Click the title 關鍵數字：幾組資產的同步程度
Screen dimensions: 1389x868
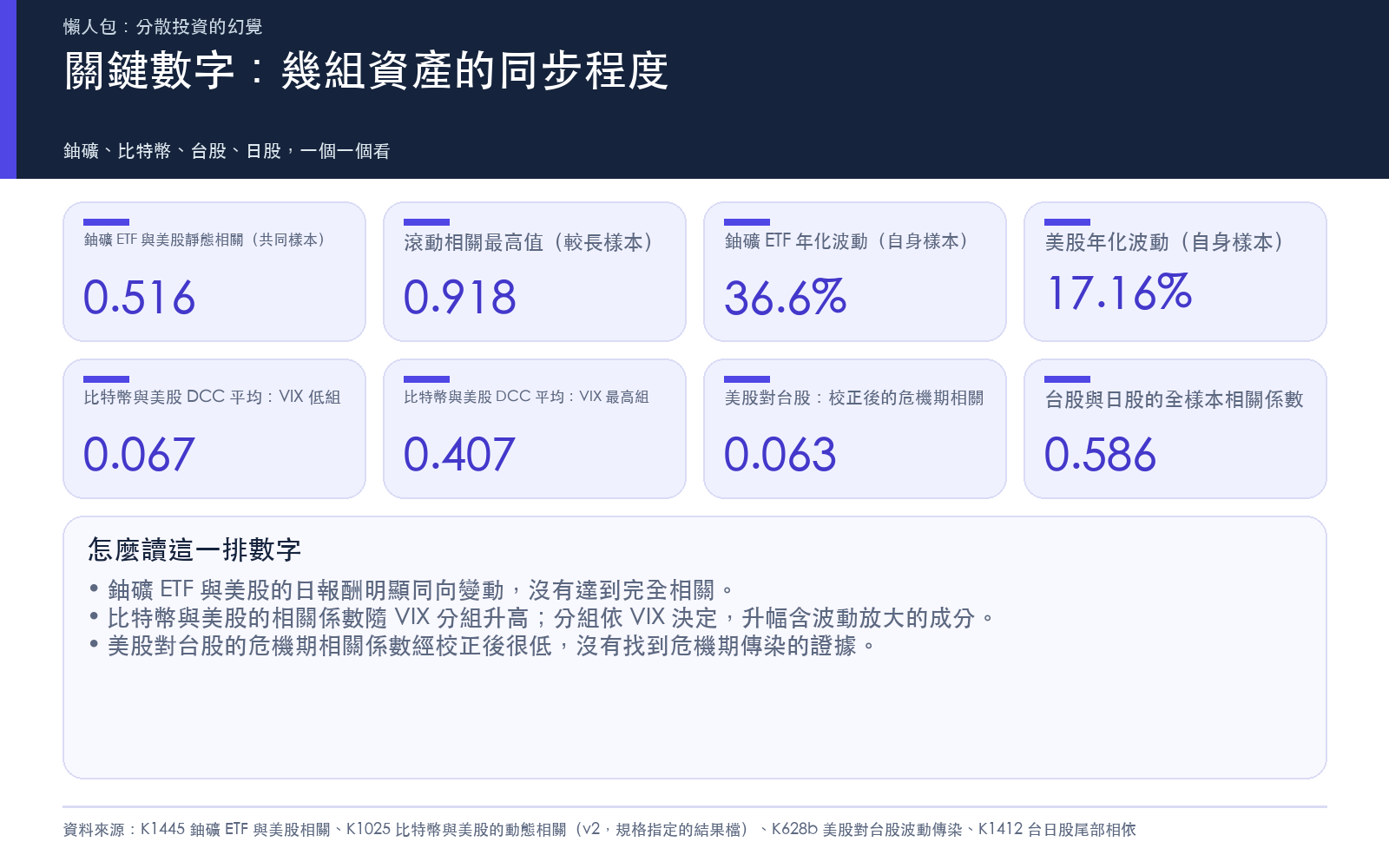366,71
